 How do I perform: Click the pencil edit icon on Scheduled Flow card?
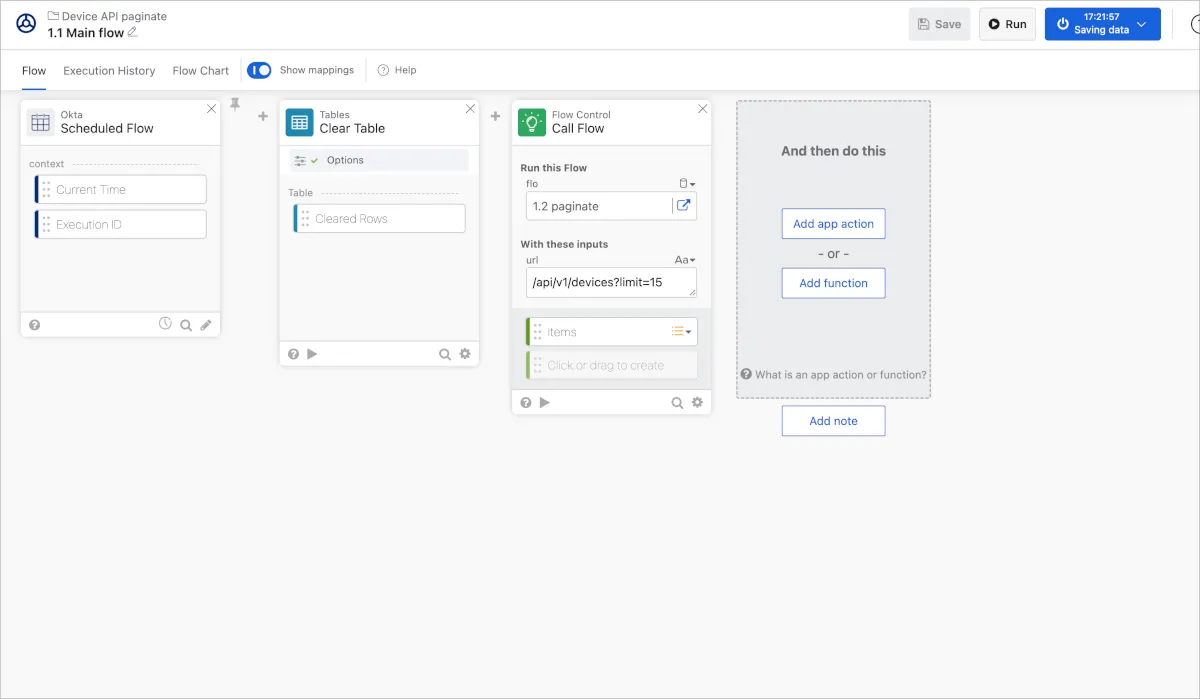[206, 325]
